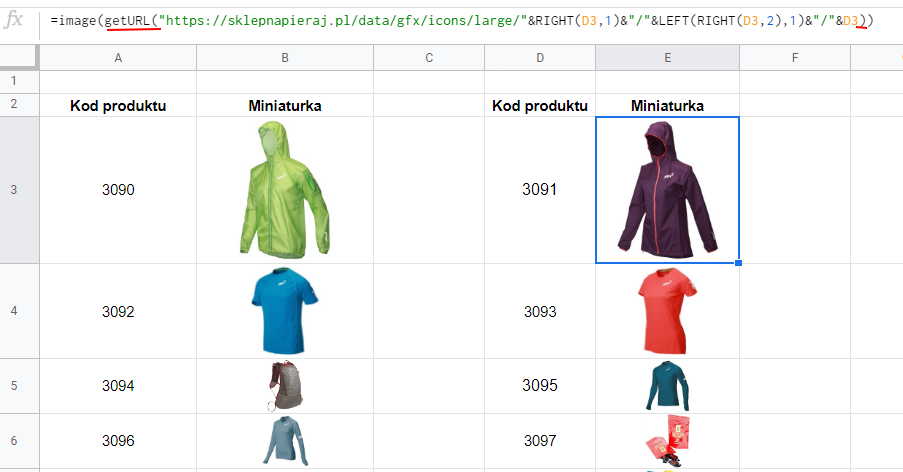This screenshot has height=472, width=903.
Task: Select column D header
Action: [x=540, y=58]
